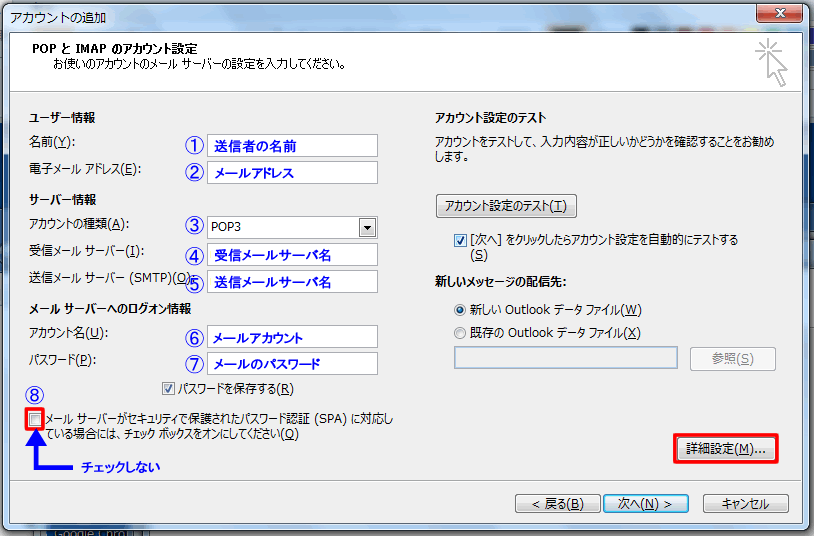814x536 pixels.
Task: Click the 名前 name input field
Action: point(292,145)
